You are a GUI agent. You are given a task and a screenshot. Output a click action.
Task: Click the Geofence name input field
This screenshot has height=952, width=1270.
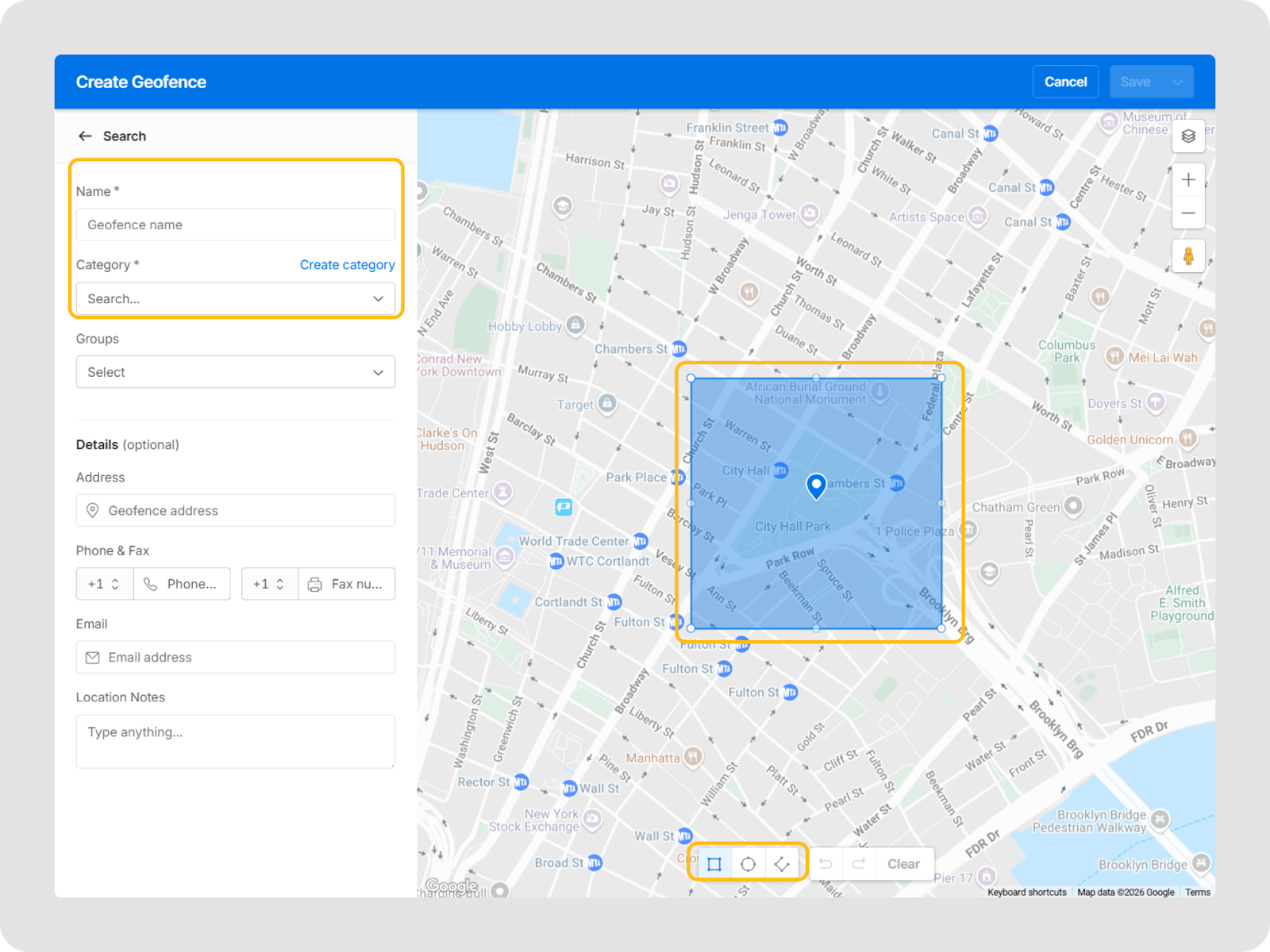(236, 225)
